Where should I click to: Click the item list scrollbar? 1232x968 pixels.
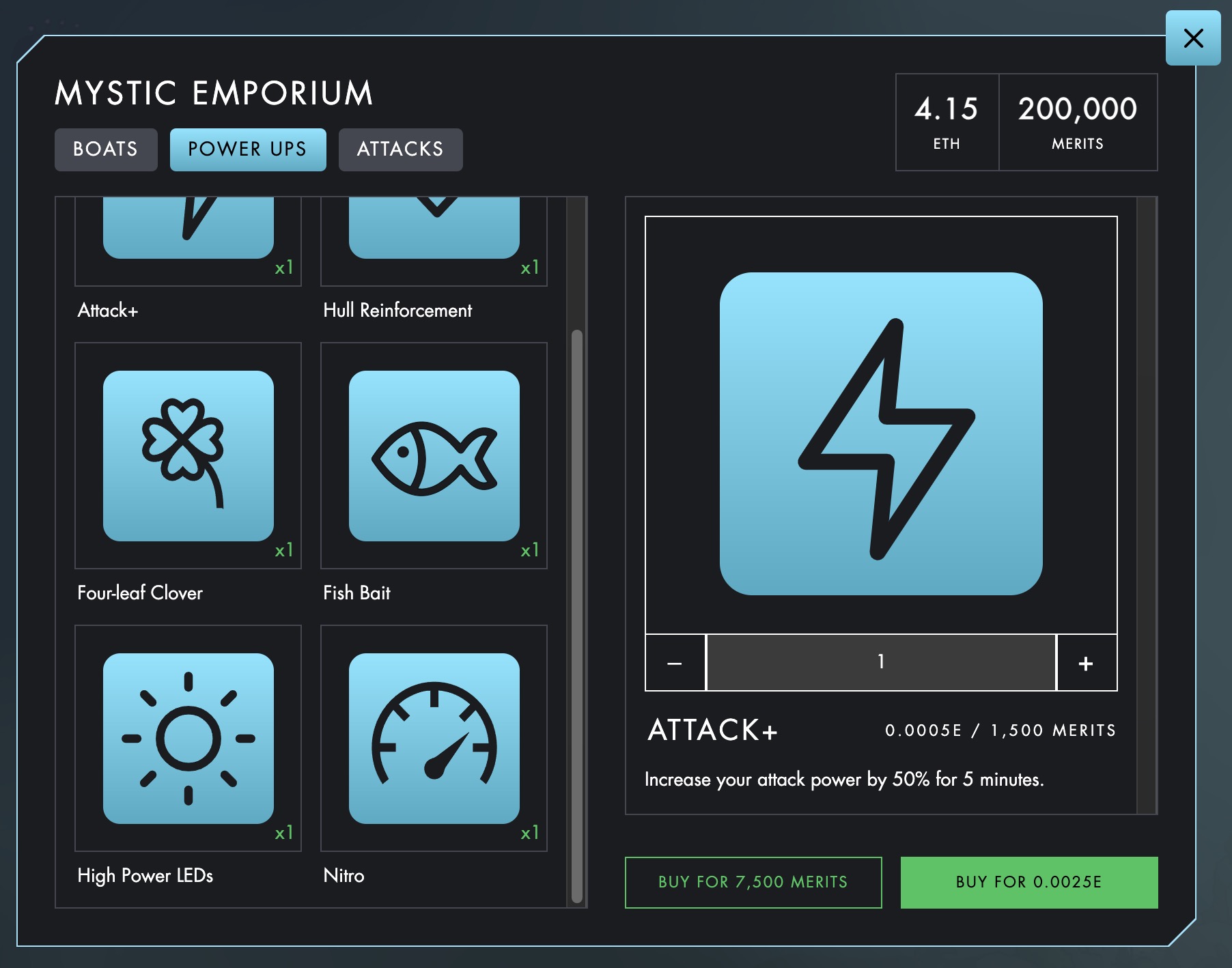pos(577,614)
